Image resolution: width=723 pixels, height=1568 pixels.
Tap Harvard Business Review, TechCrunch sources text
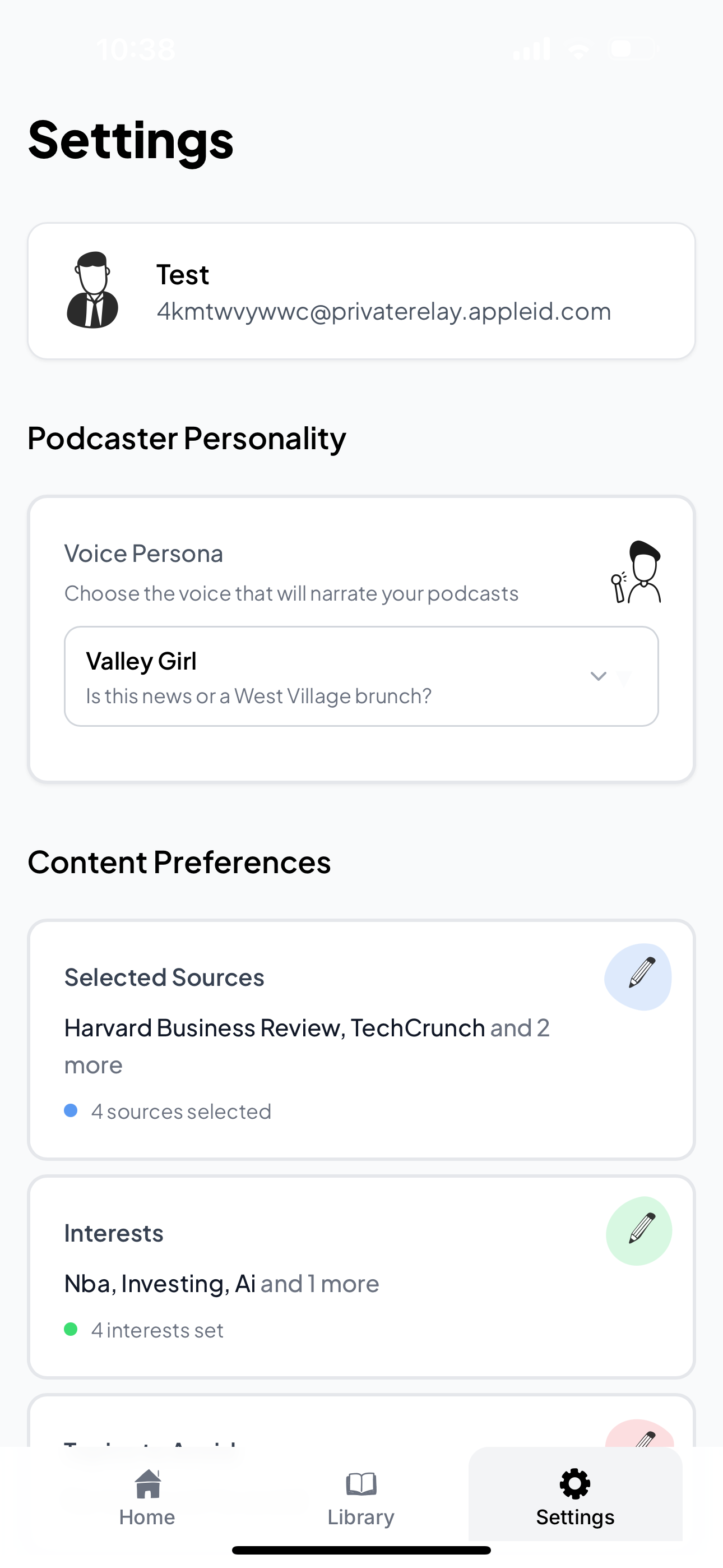[x=274, y=1028]
